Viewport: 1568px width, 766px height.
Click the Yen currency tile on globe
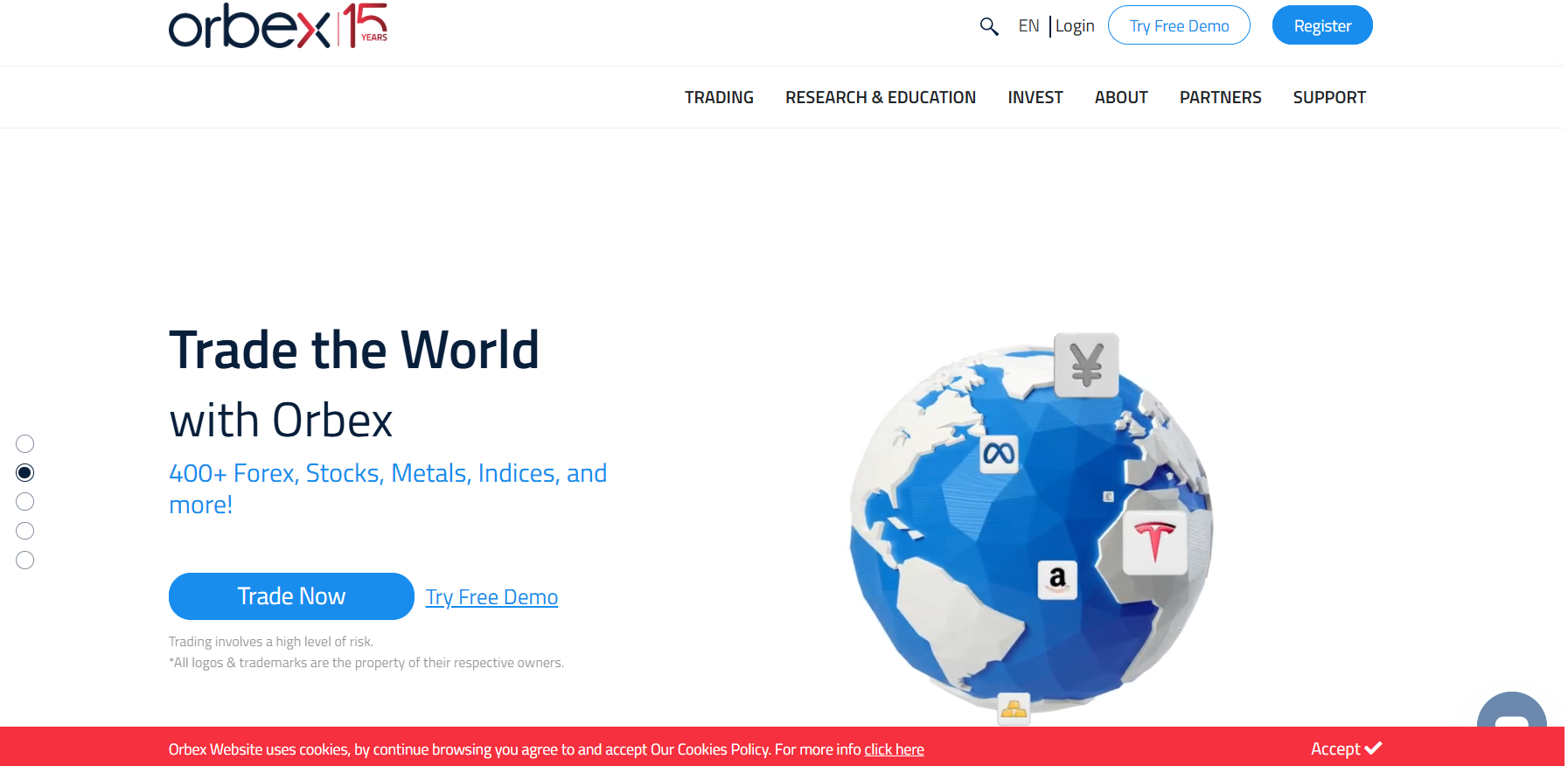(1086, 365)
